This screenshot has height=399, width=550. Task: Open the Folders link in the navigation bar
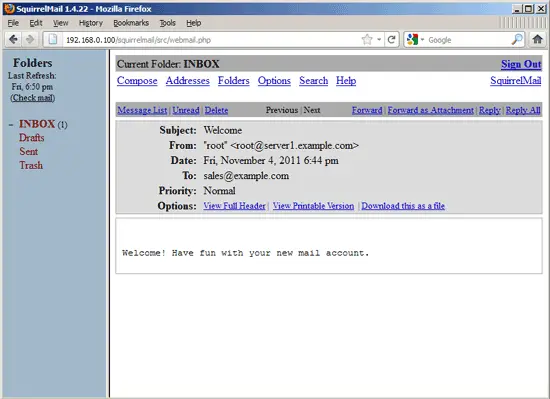coord(234,81)
